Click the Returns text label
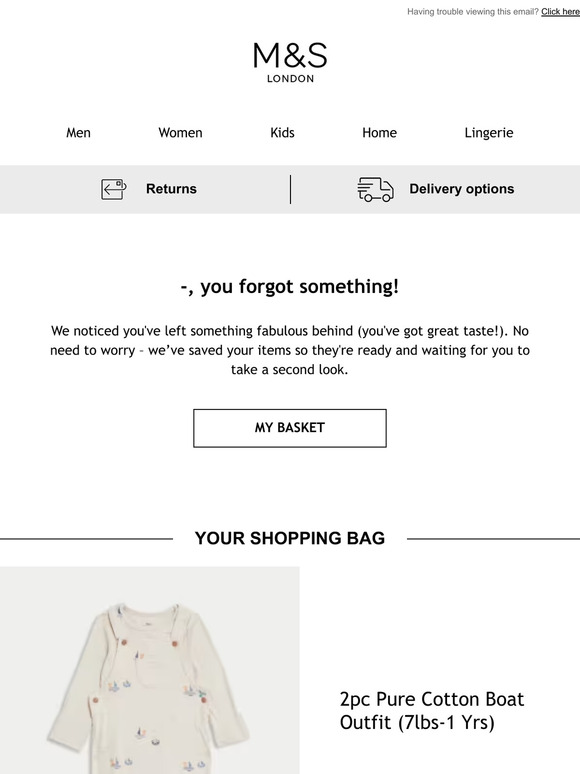580x774 pixels. [171, 189]
